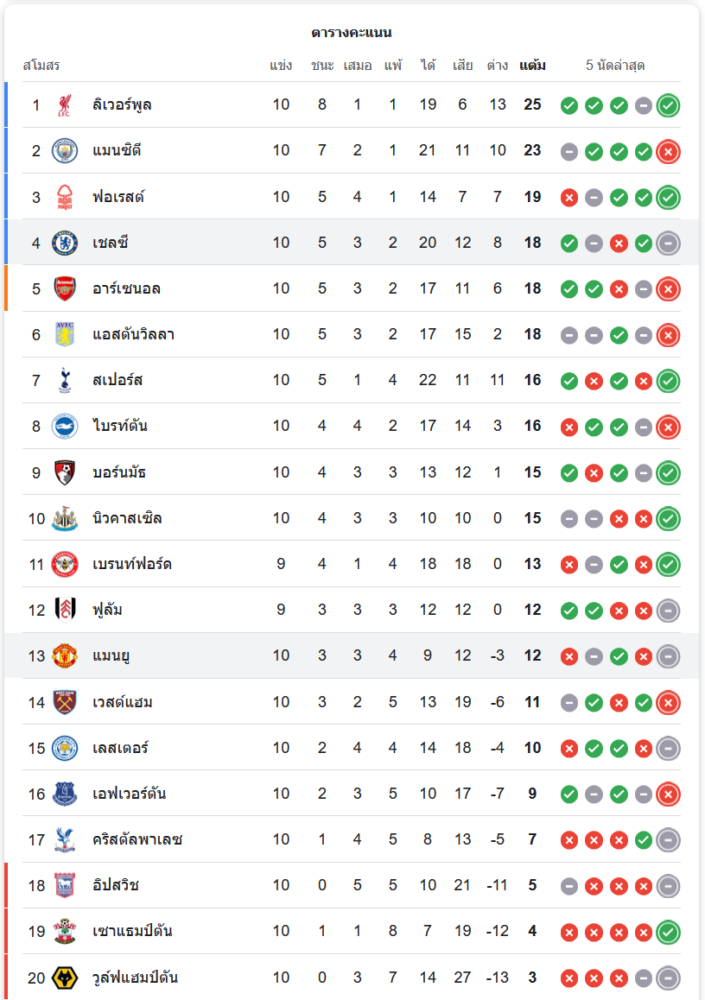
Task: Select the Wolverhampton wolf logo
Action: (64, 978)
